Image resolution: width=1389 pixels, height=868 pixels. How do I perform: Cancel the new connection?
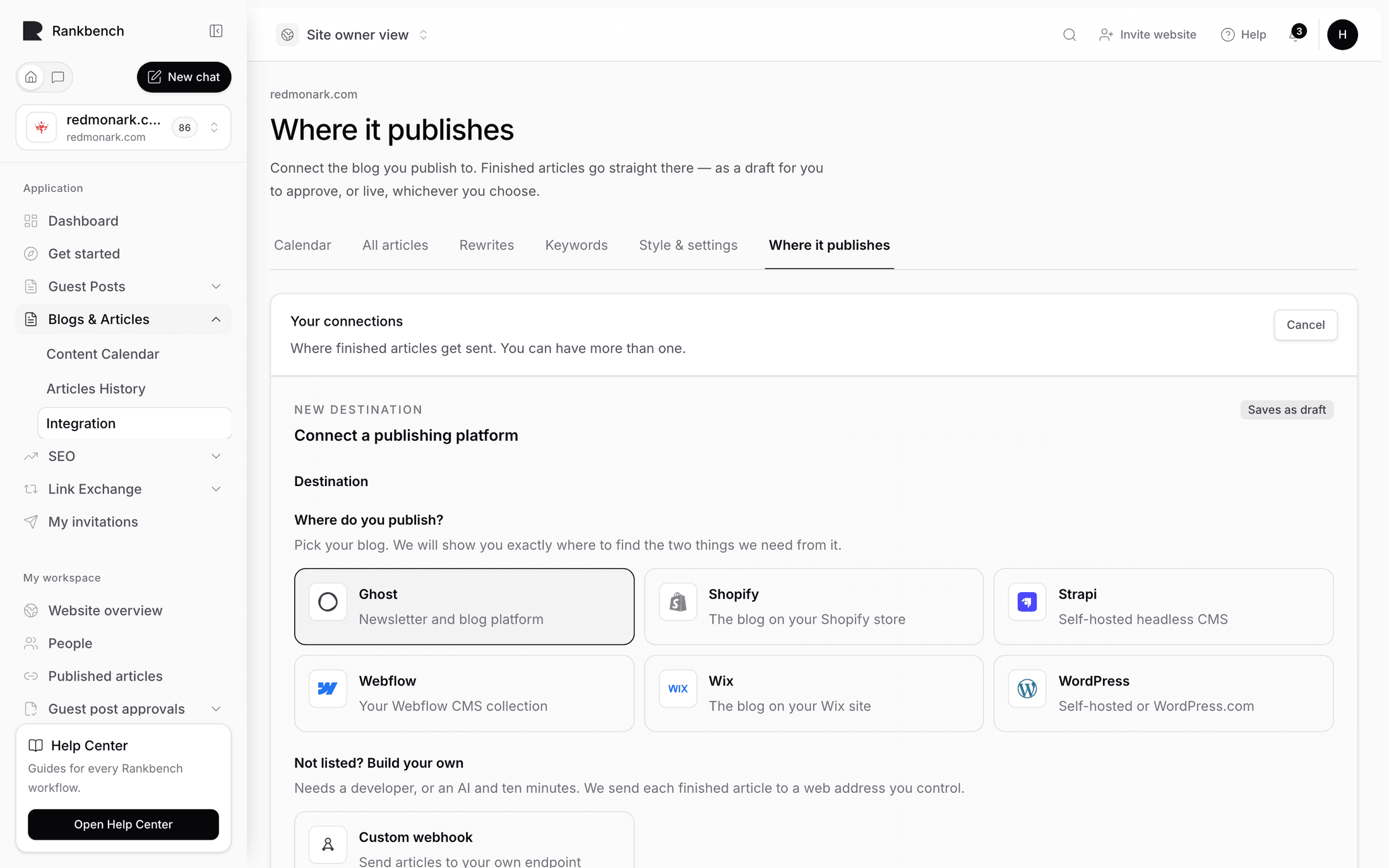(1306, 325)
